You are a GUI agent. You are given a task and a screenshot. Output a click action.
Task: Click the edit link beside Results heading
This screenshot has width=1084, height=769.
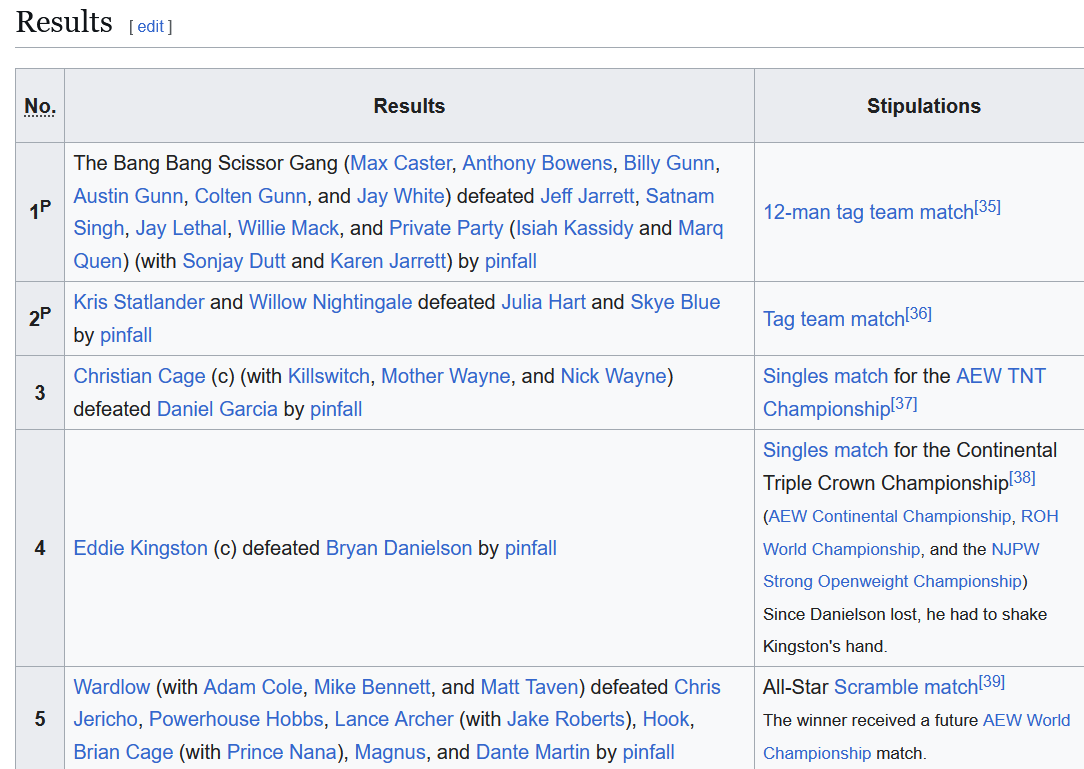pyautogui.click(x=151, y=26)
